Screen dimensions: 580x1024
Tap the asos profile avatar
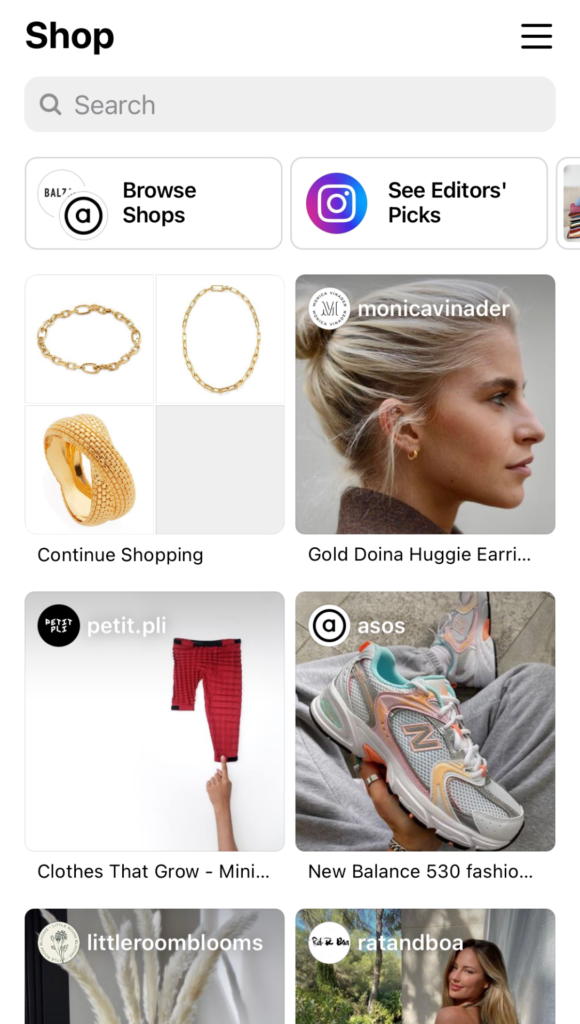[329, 626]
